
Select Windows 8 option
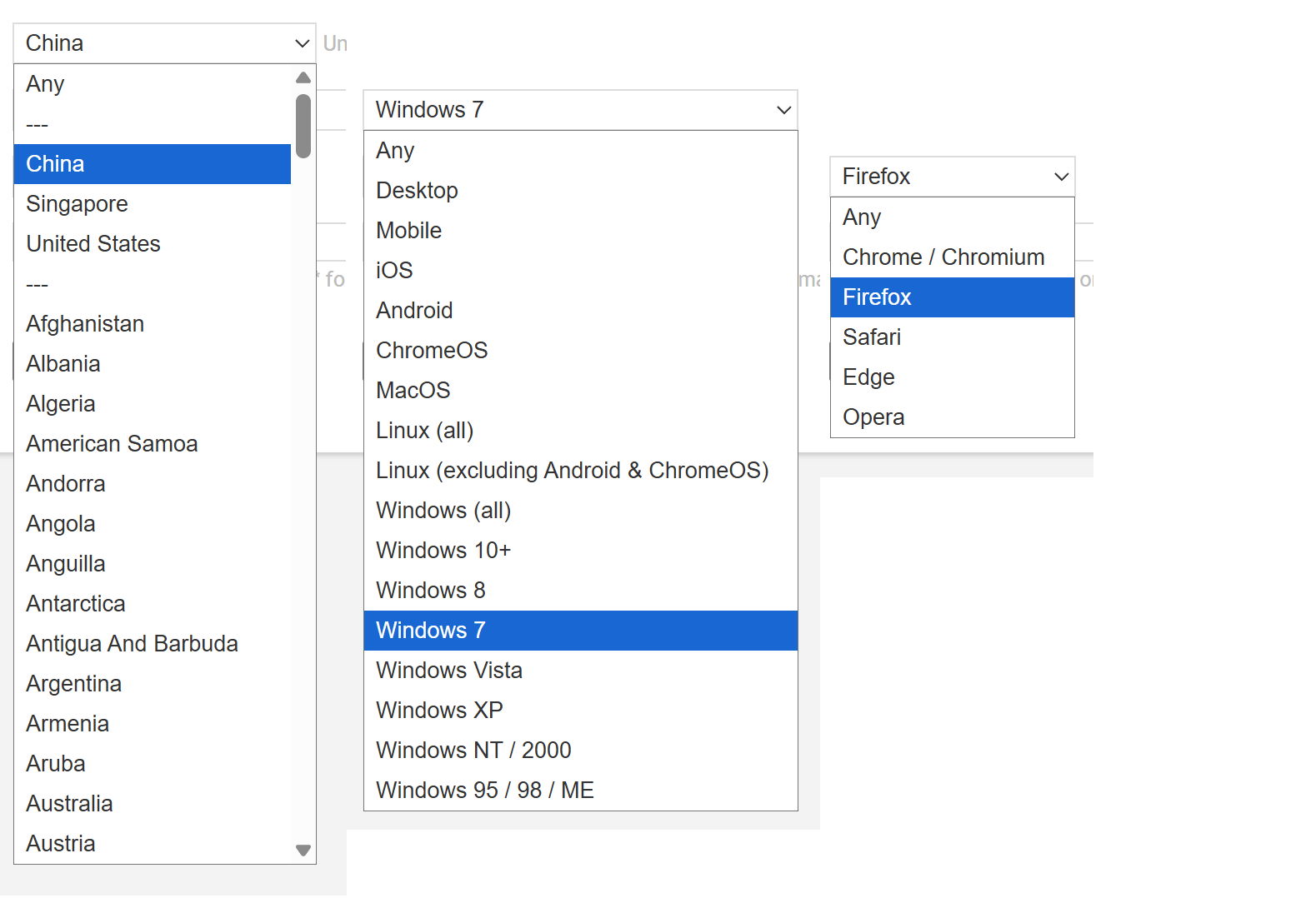pos(581,591)
